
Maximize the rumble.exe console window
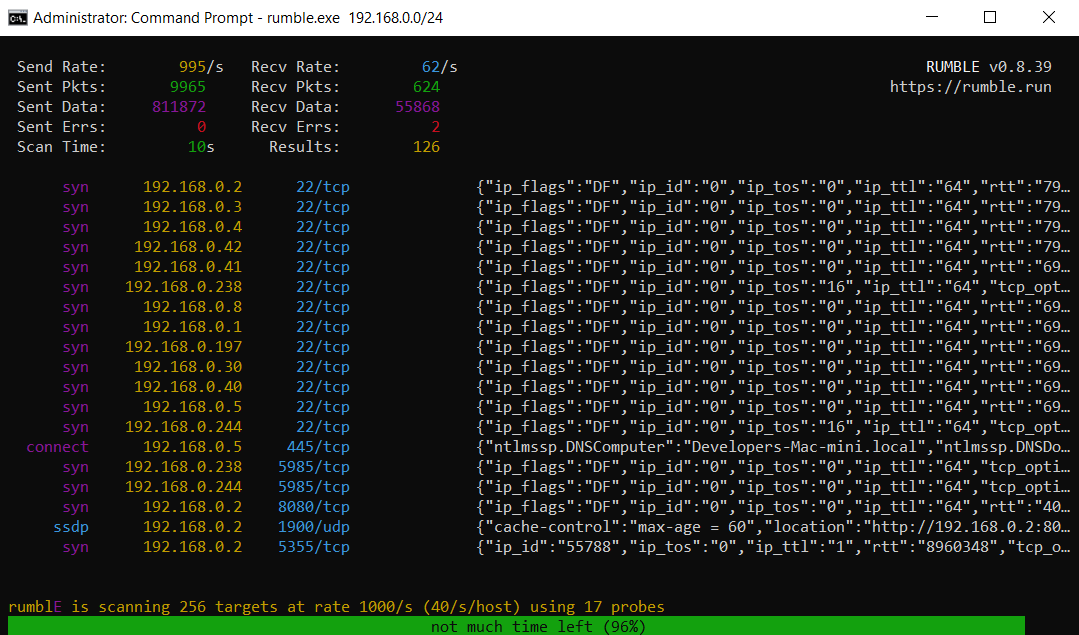[x=990, y=18]
